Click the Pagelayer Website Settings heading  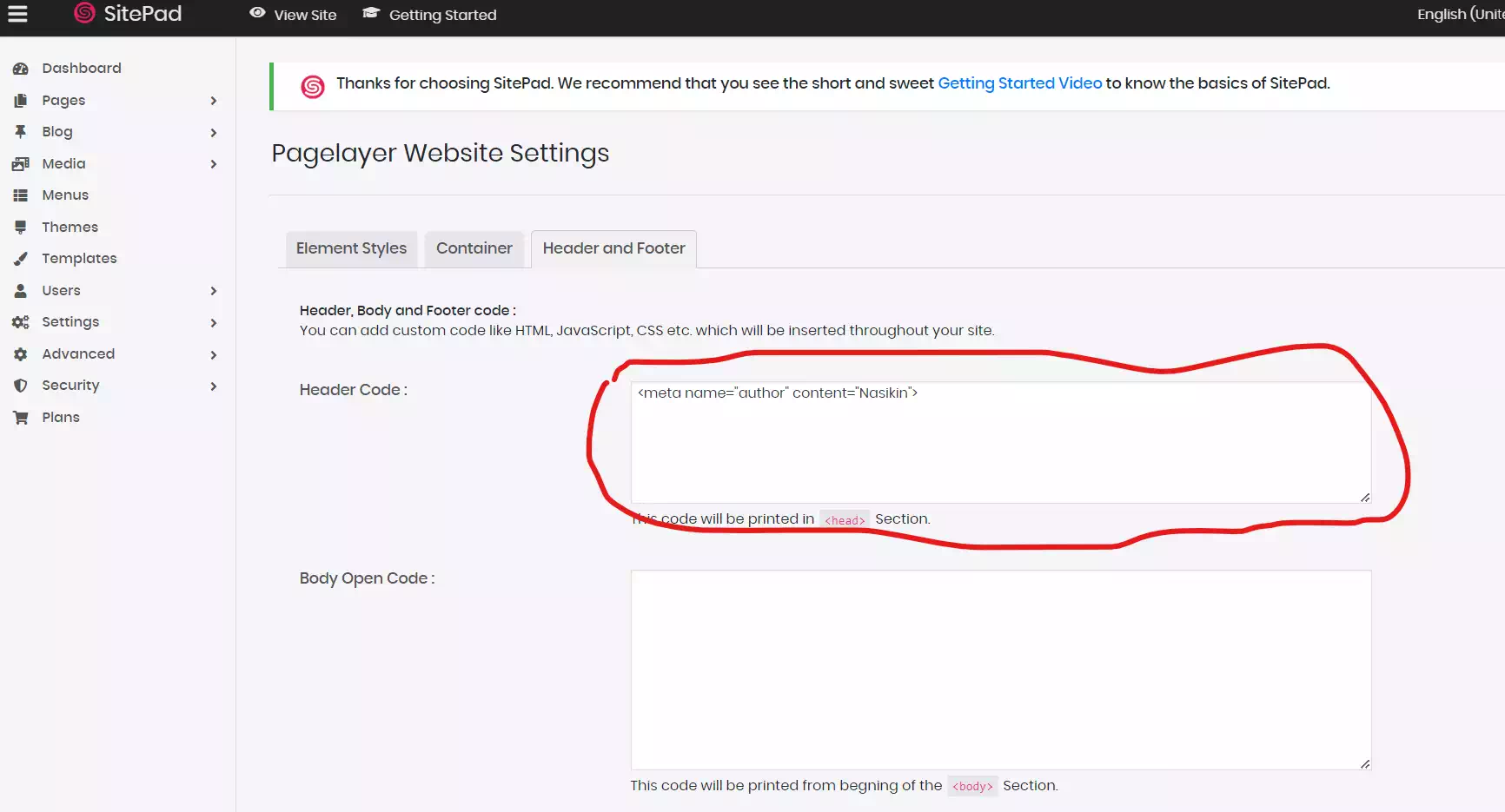click(x=440, y=154)
